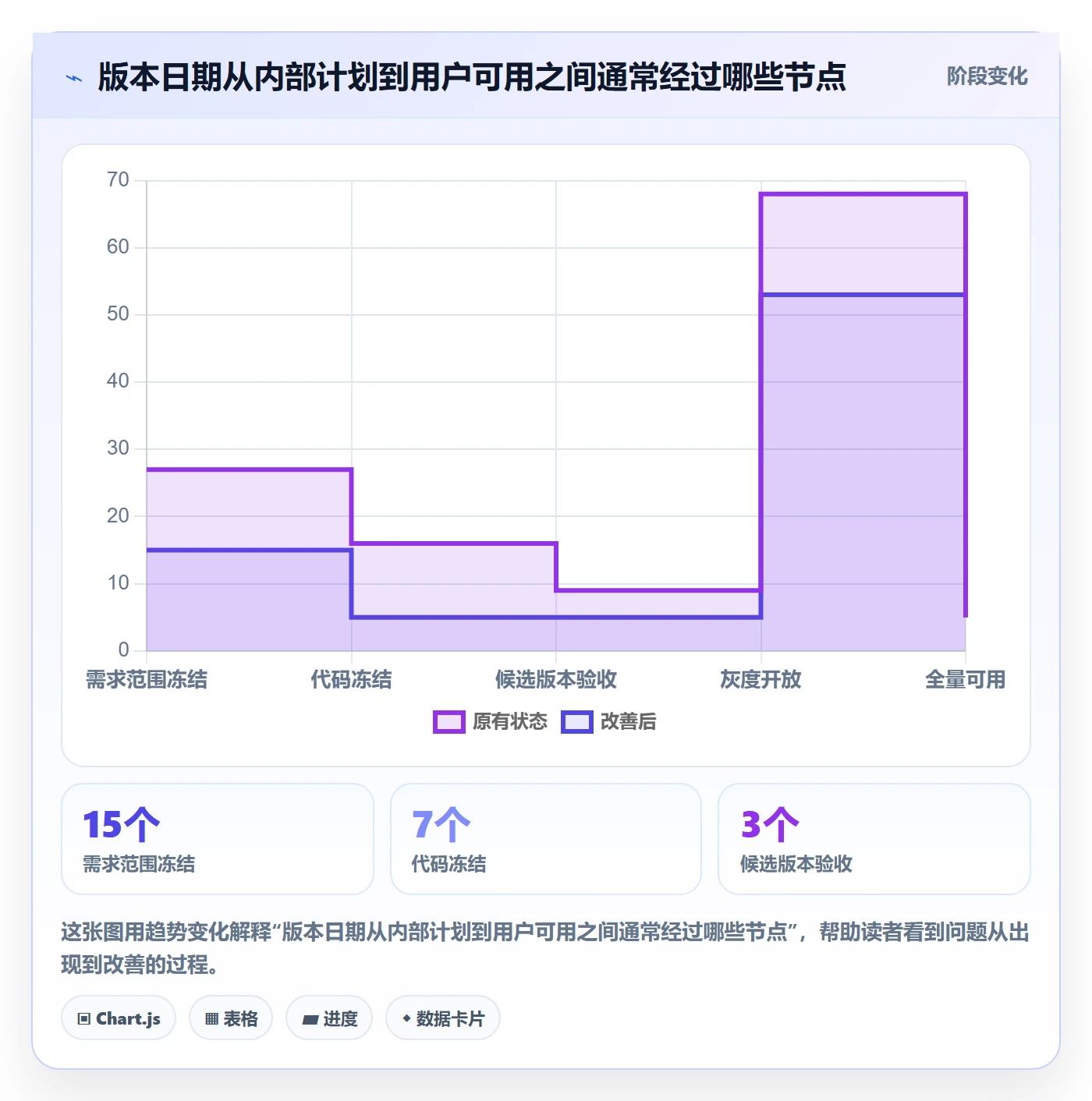The height and width of the screenshot is (1101, 1092).
Task: Click the 30 y-axis tick value
Action: (118, 448)
